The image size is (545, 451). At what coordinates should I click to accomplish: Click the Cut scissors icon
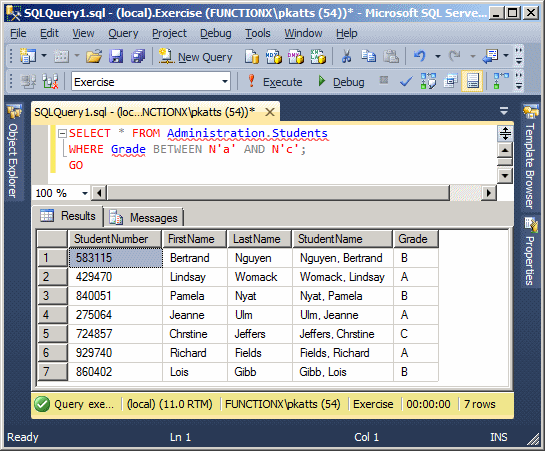(346, 56)
